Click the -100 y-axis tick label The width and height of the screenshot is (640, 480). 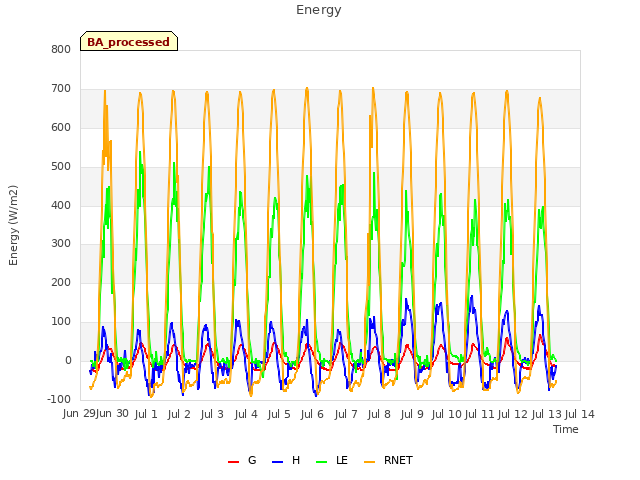click(x=59, y=399)
